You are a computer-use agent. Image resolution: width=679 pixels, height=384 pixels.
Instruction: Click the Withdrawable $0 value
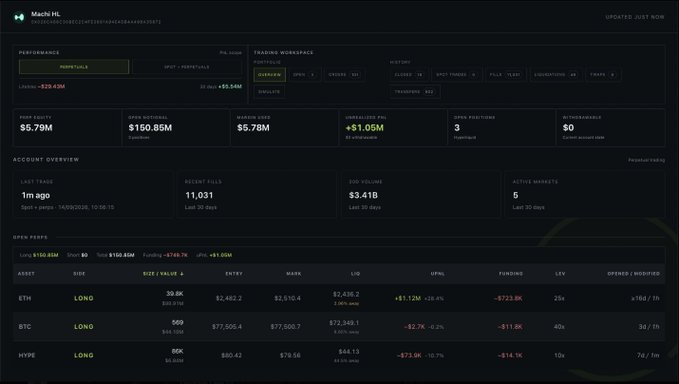tap(568, 128)
